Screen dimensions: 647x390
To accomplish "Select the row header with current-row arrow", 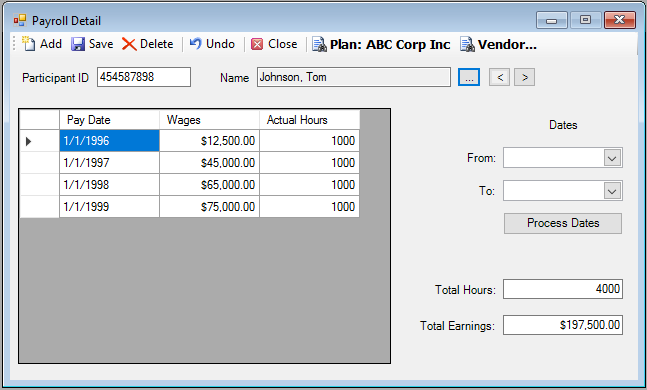I will point(40,141).
